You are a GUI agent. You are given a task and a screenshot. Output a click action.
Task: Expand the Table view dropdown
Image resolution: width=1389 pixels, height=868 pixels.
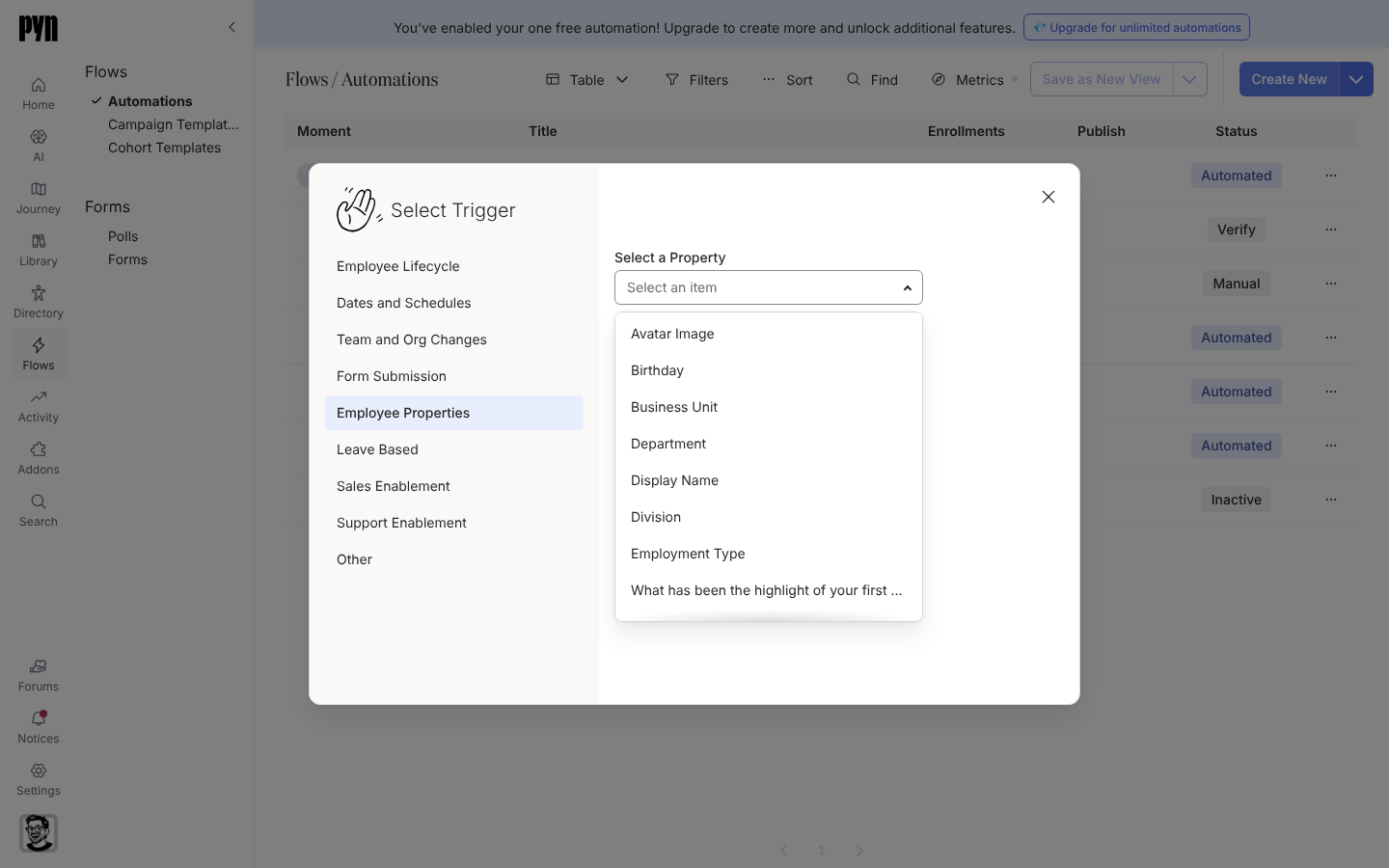[x=587, y=79]
